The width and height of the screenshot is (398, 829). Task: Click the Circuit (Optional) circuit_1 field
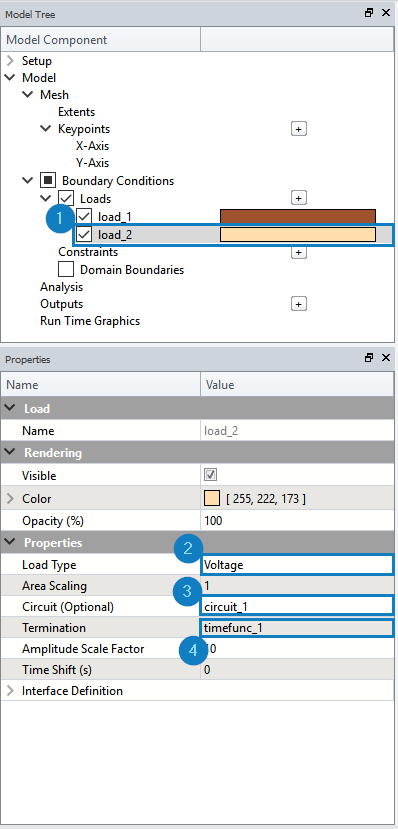[x=297, y=606]
